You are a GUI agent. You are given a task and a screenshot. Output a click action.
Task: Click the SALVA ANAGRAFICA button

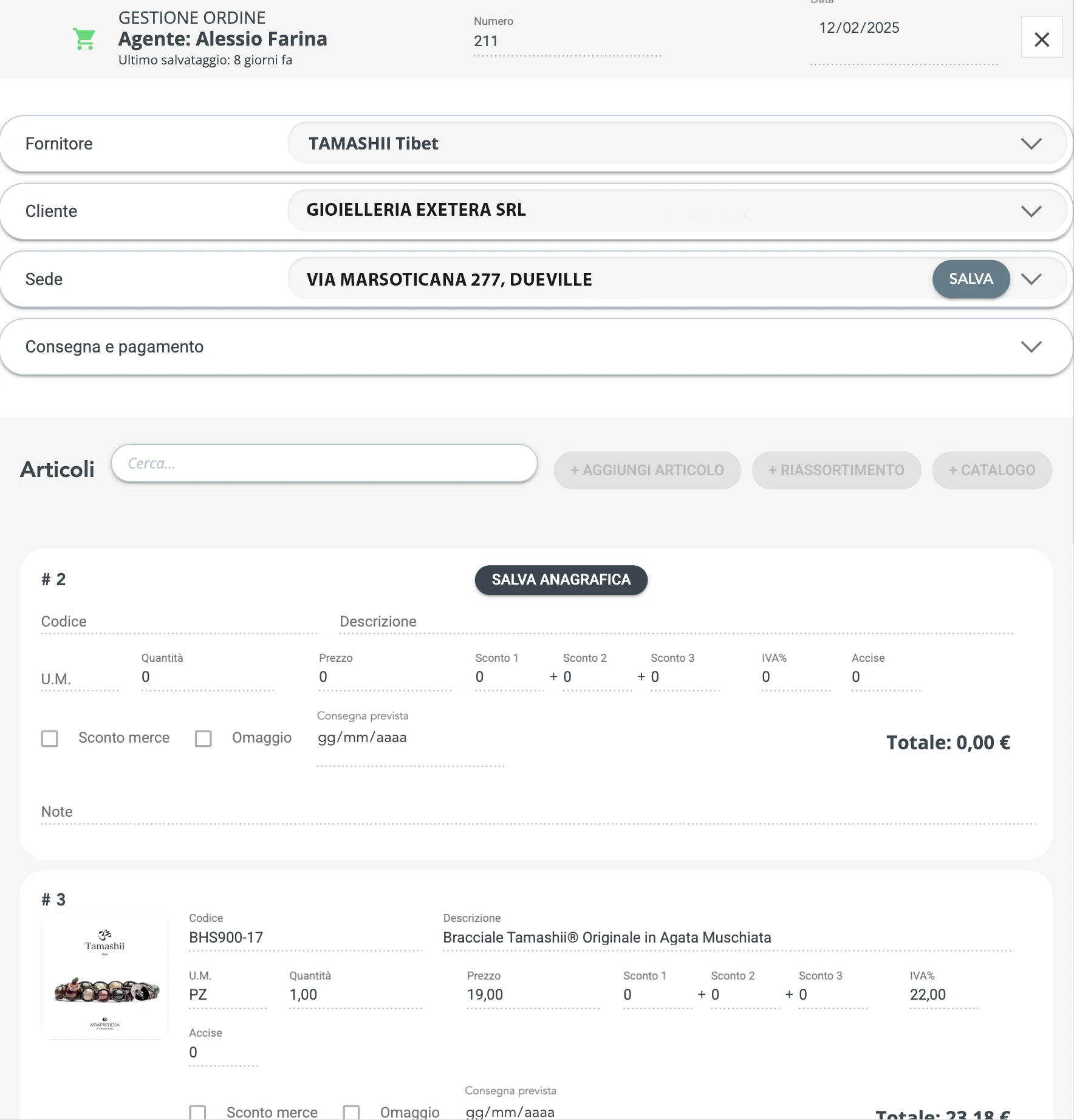(x=561, y=580)
